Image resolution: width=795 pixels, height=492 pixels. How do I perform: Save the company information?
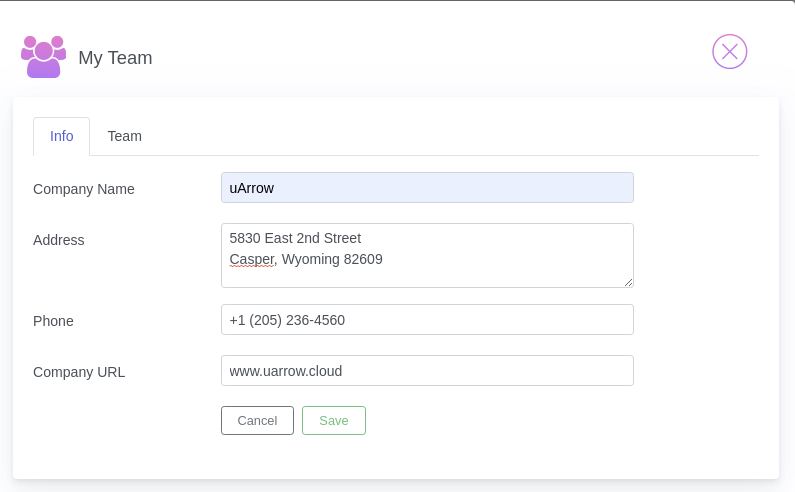click(334, 420)
